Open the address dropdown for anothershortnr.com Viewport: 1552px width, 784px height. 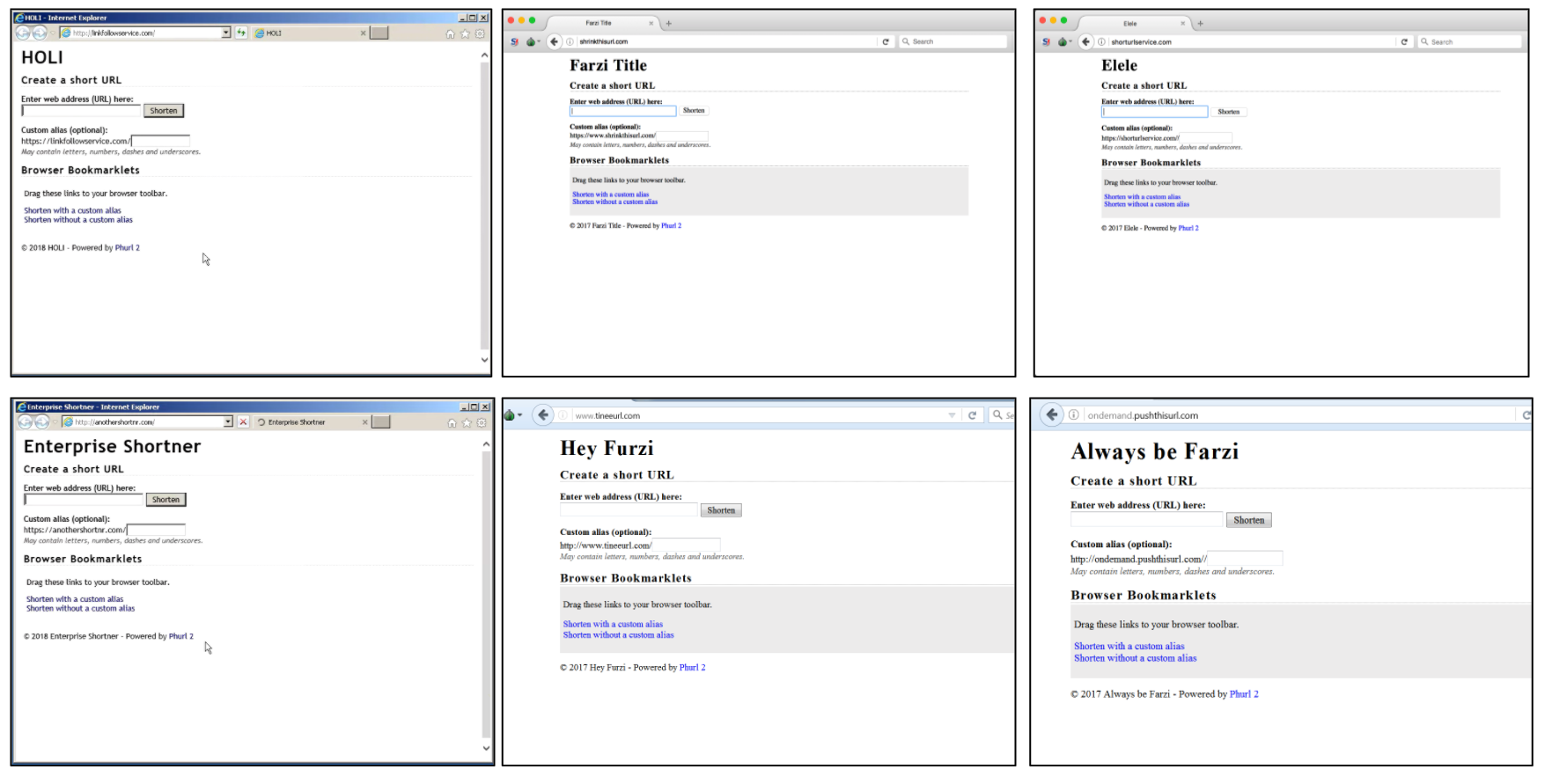pos(228,422)
